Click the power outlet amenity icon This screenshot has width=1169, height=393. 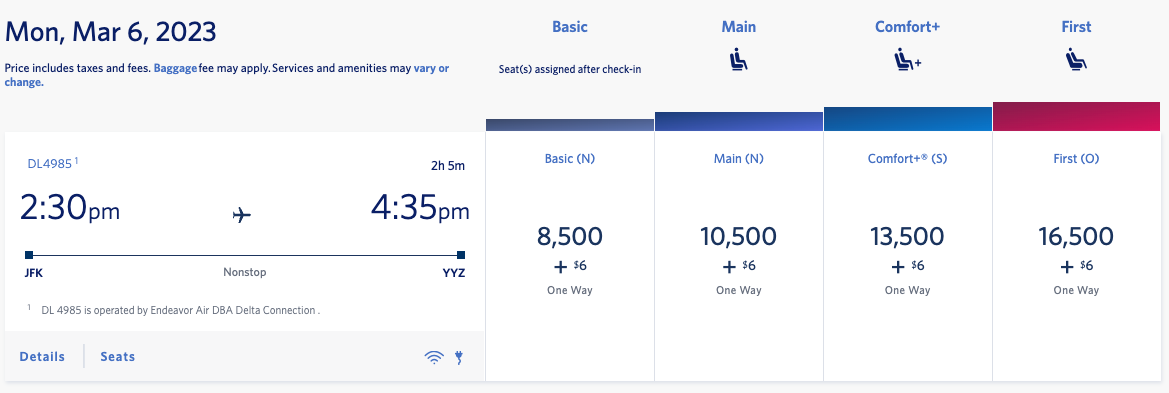coord(459,357)
